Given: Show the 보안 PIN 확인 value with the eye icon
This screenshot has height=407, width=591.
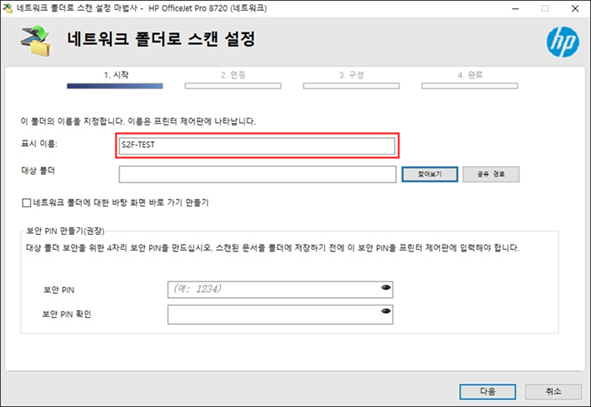Looking at the screenshot, I should pyautogui.click(x=386, y=311).
